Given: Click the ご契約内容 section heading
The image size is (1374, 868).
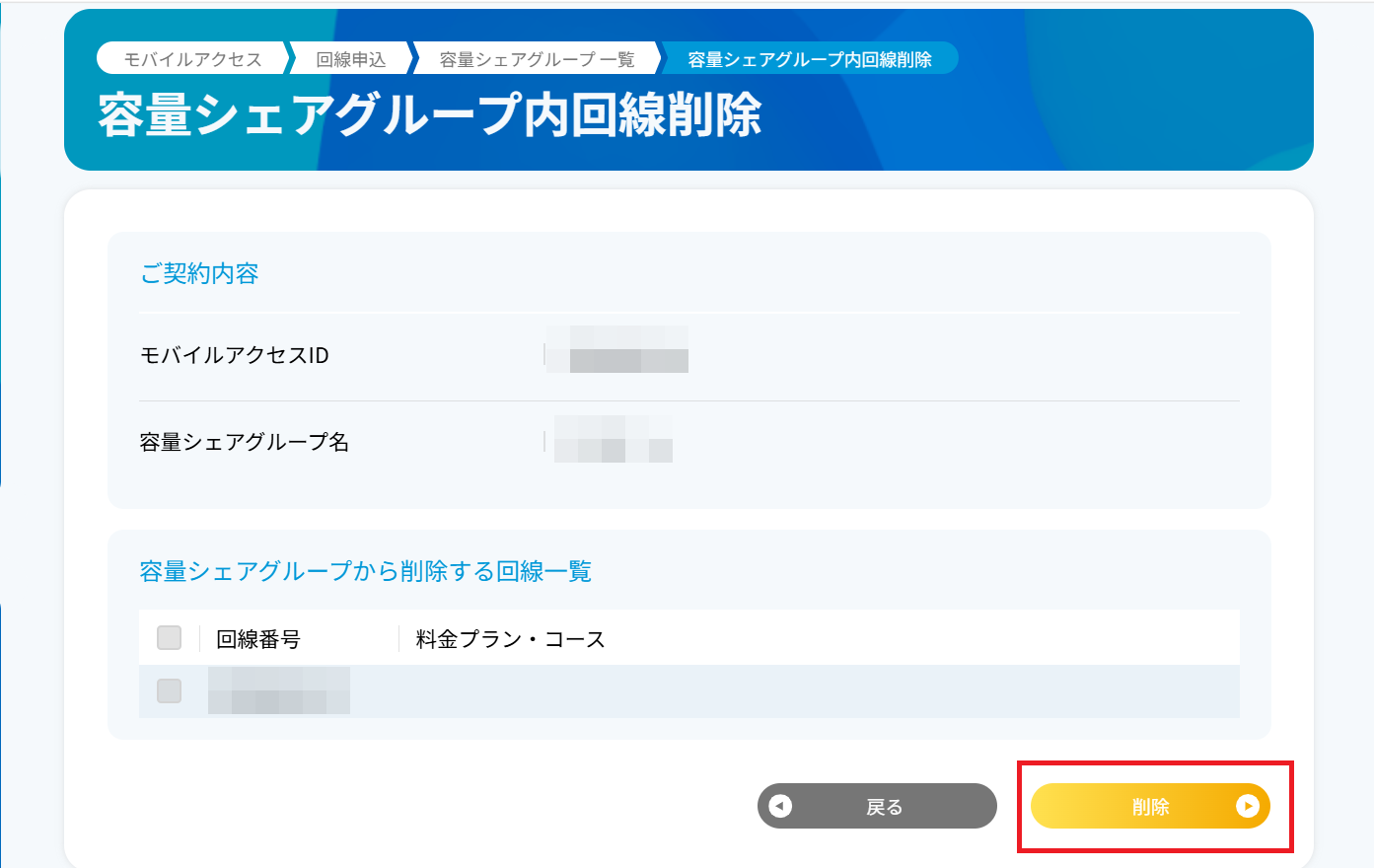Looking at the screenshot, I should [x=199, y=273].
